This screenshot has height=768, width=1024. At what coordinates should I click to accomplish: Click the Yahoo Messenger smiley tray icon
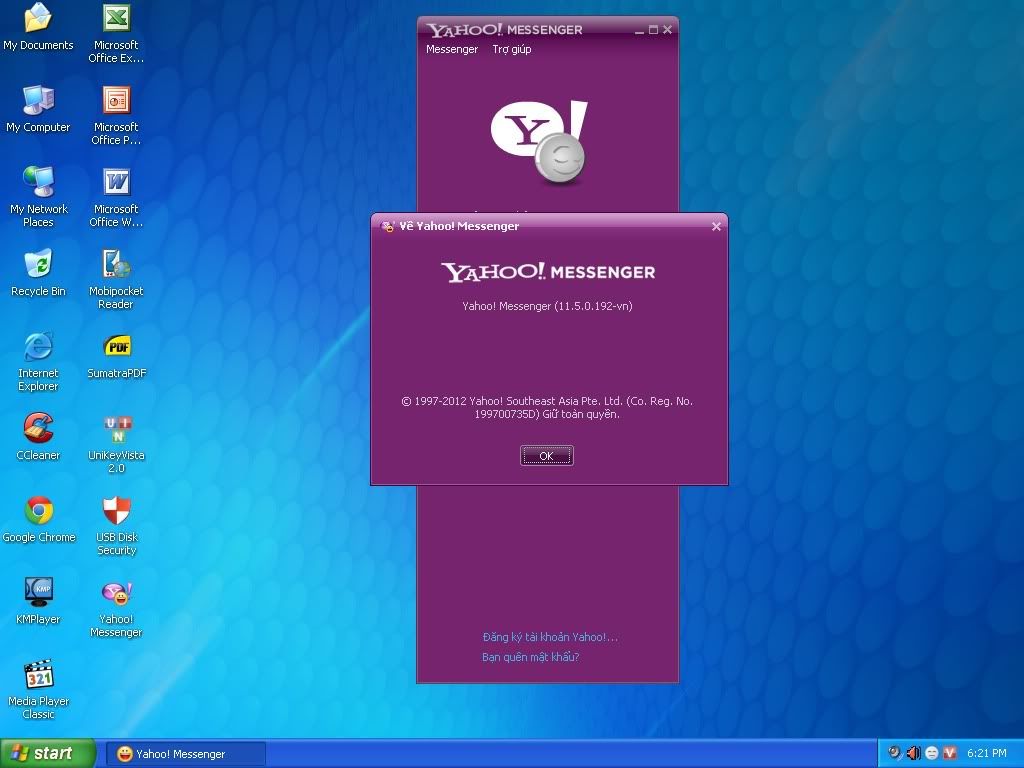pos(932,753)
